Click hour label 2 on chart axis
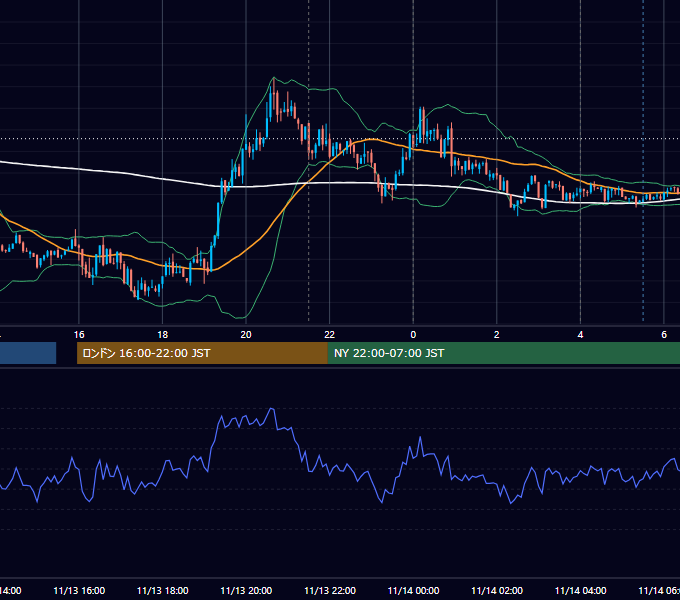680x600 pixels. click(x=497, y=335)
